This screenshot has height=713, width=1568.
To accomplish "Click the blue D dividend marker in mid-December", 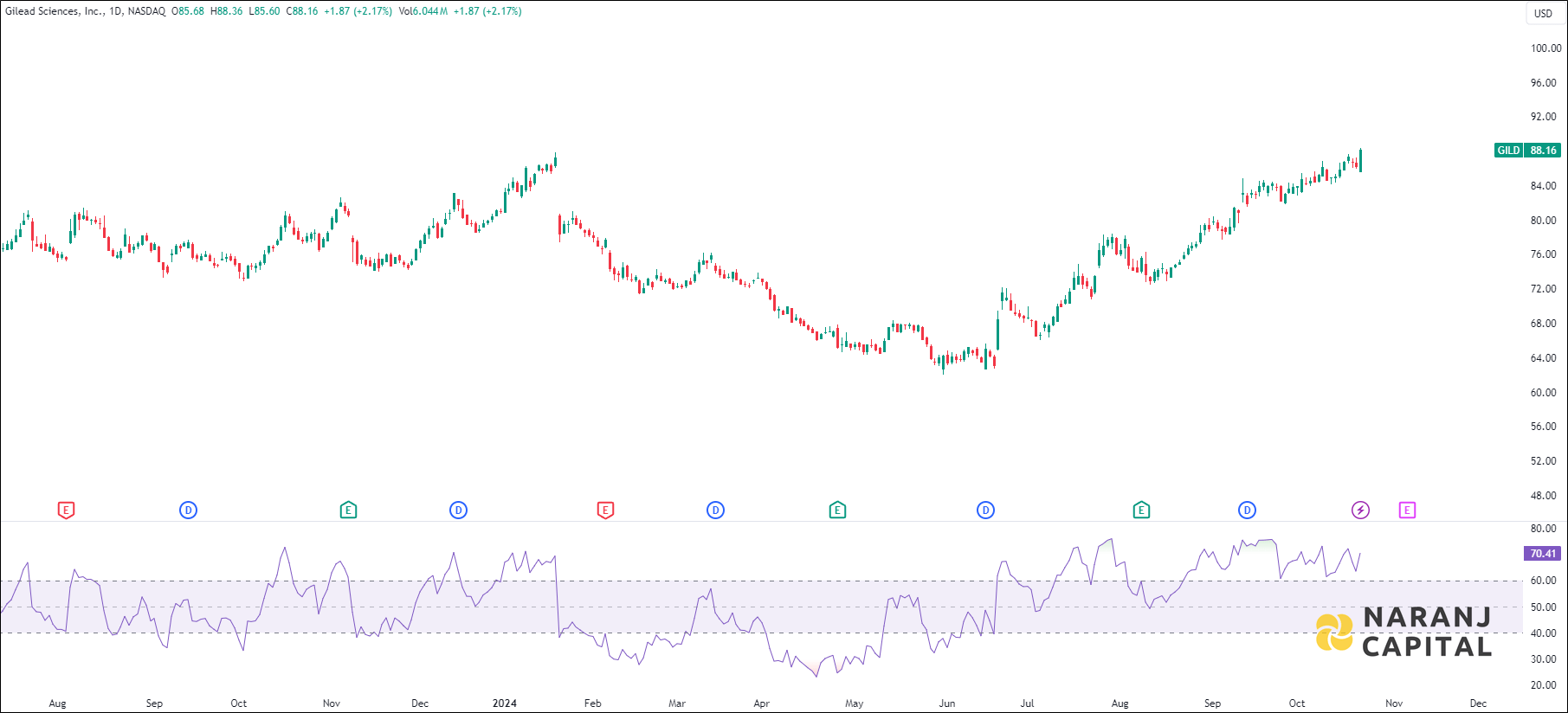I will pos(459,511).
